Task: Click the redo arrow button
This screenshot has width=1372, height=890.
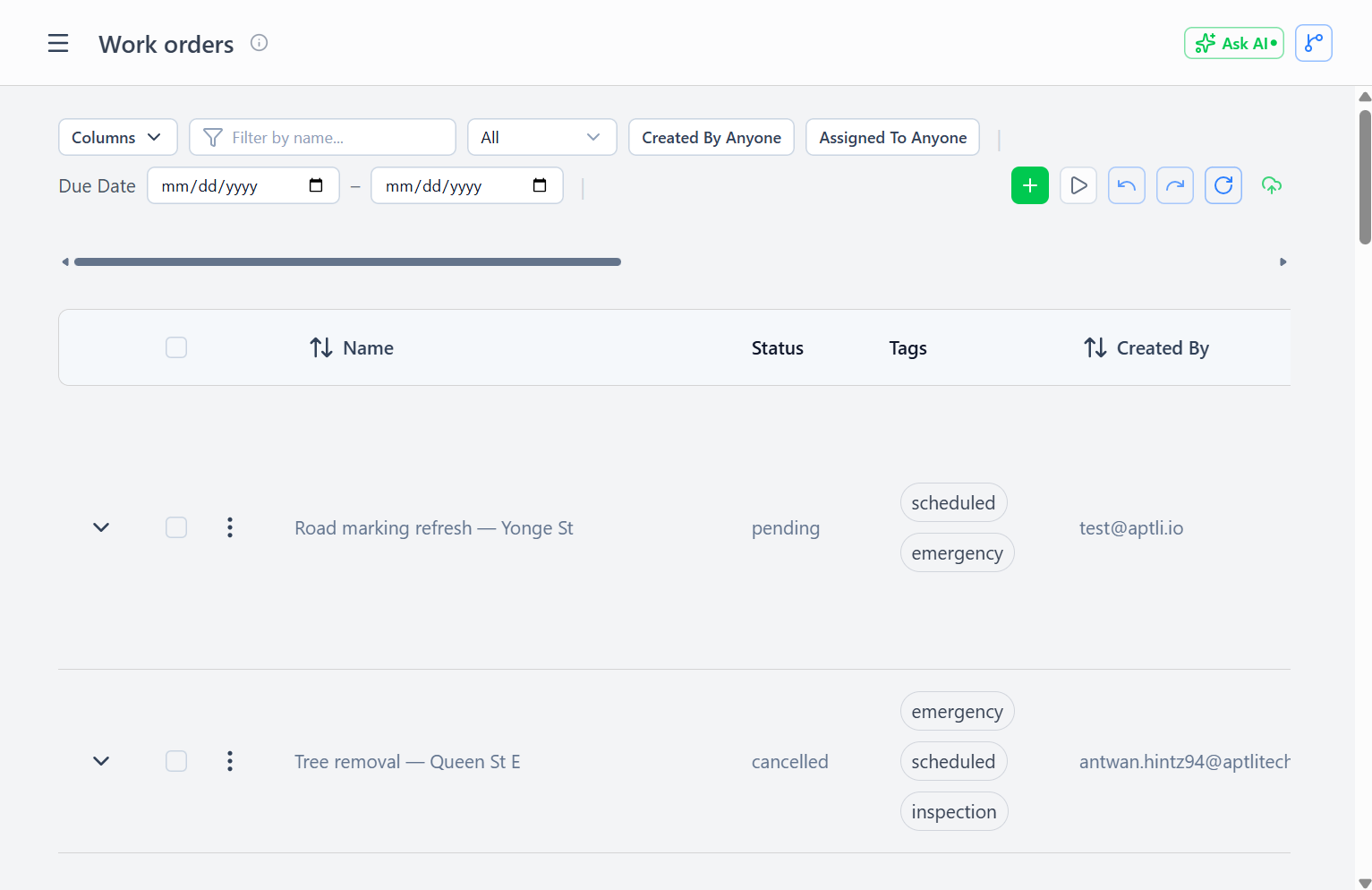Action: click(x=1174, y=185)
